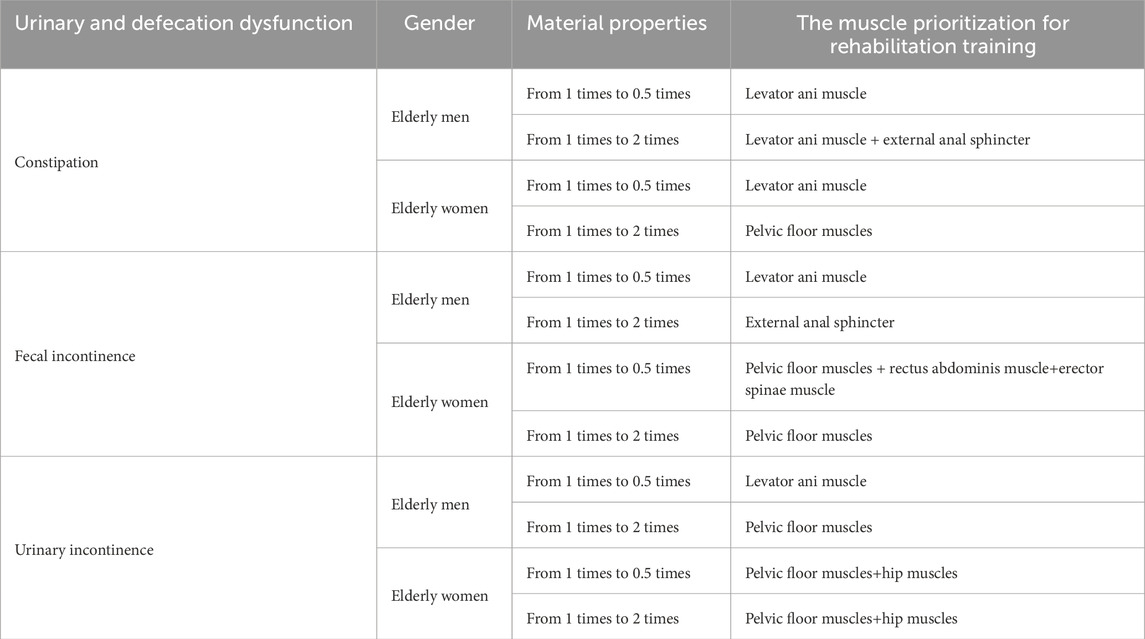Click 'Elderly women' under Urinary incontinence

[x=439, y=596]
